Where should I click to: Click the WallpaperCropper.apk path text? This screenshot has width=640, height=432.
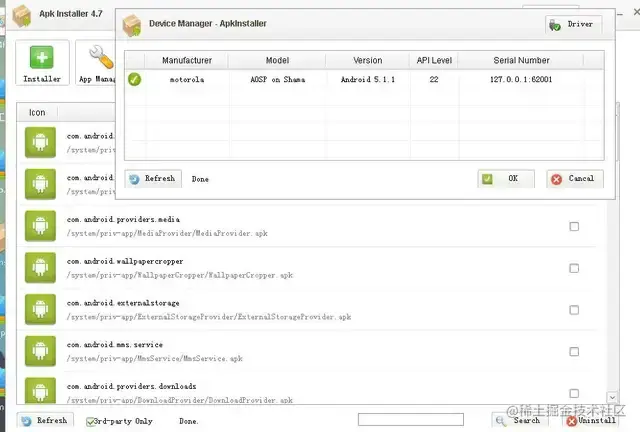pyautogui.click(x=180, y=275)
